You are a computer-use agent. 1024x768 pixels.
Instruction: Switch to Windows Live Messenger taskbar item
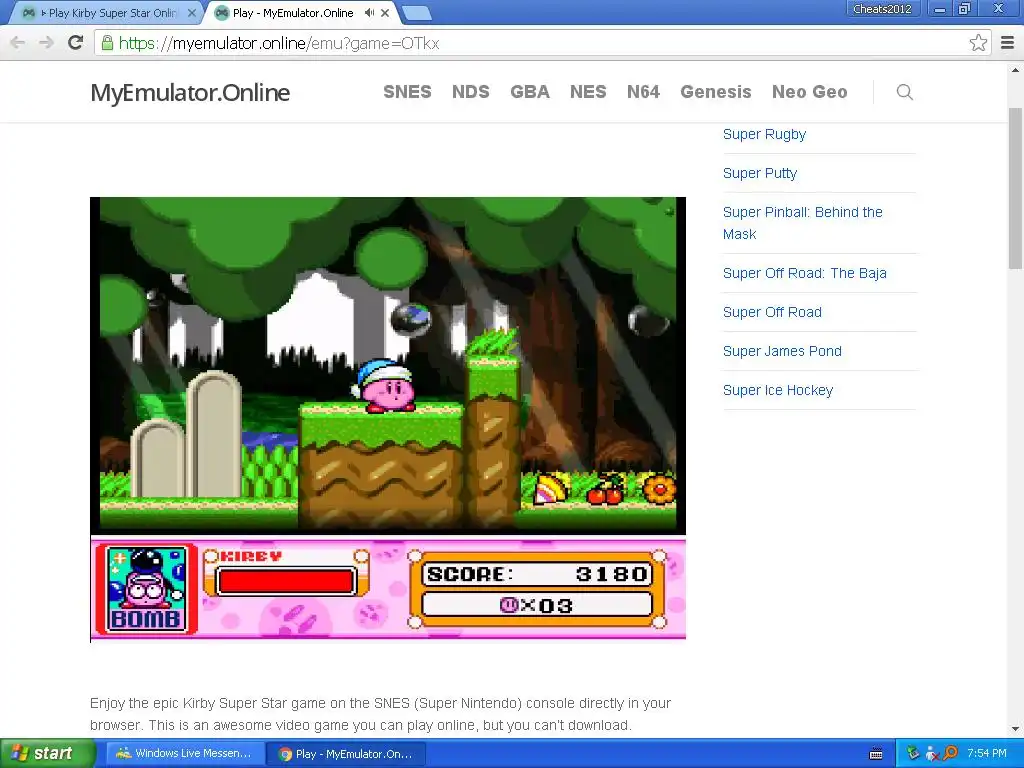184,754
